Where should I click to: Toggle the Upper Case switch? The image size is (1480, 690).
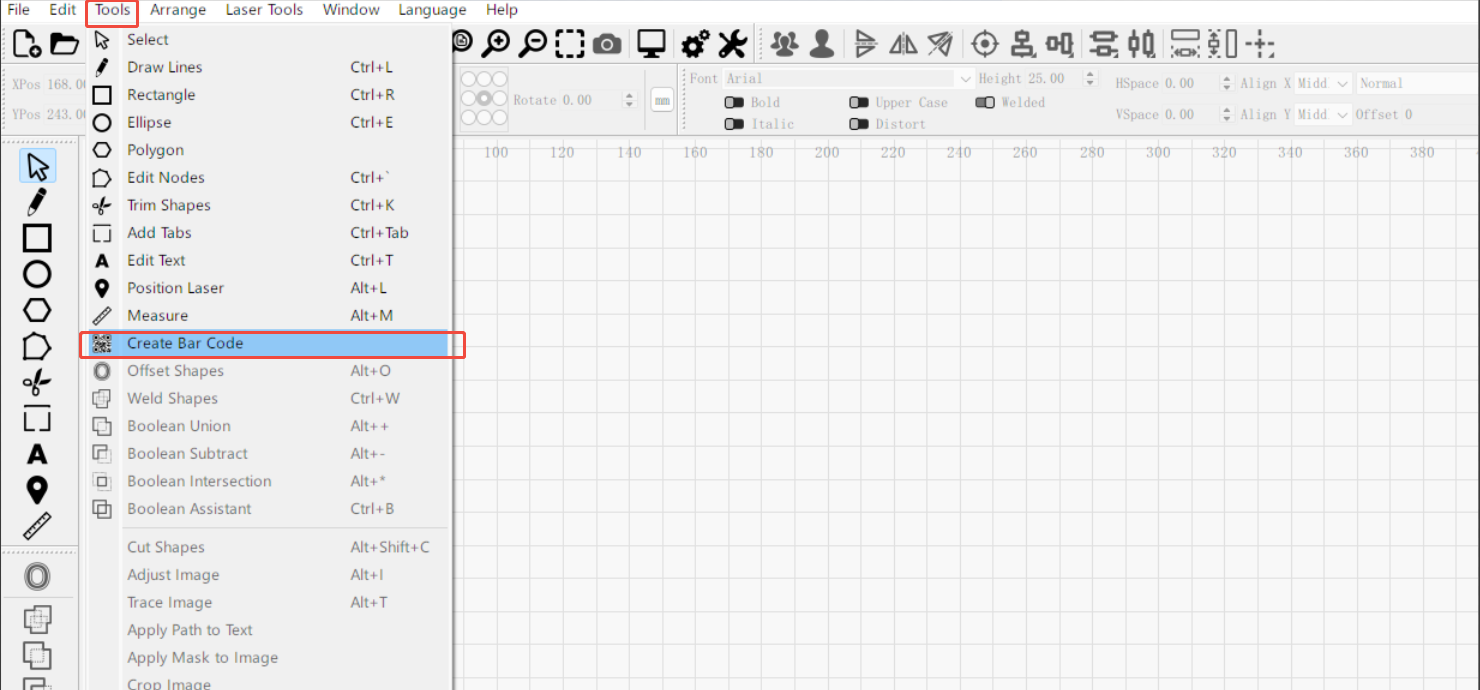coord(859,102)
